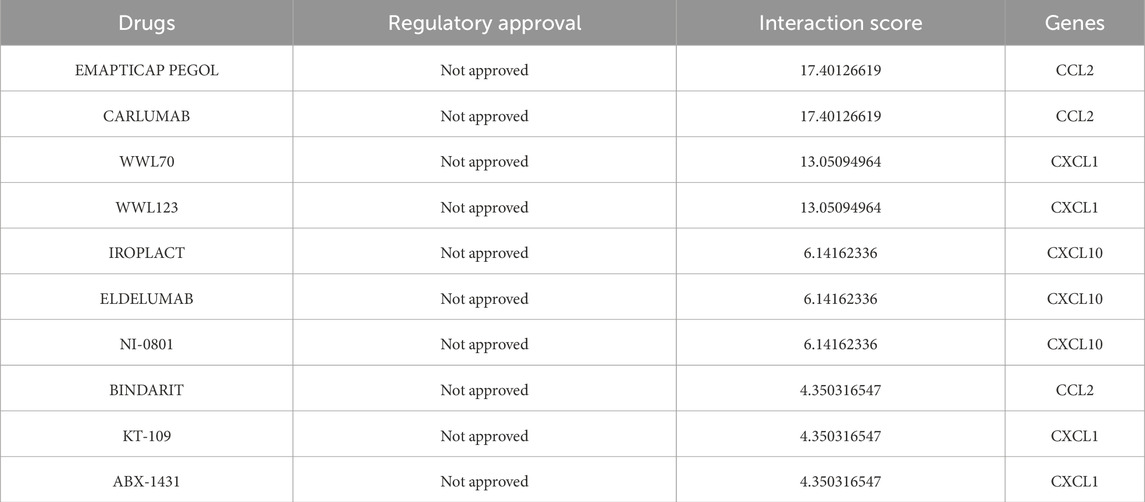Click the interaction score in the WWL70 row

840,162
